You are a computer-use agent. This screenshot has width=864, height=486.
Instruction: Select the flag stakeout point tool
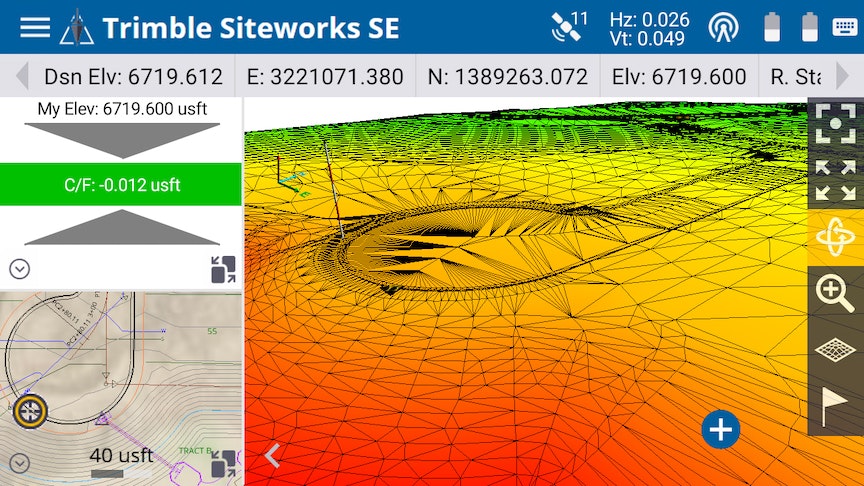[835, 407]
